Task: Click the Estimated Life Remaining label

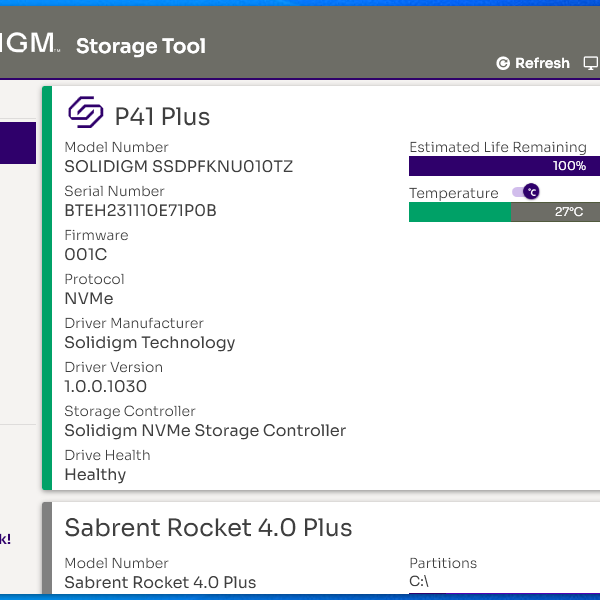Action: 498,147
